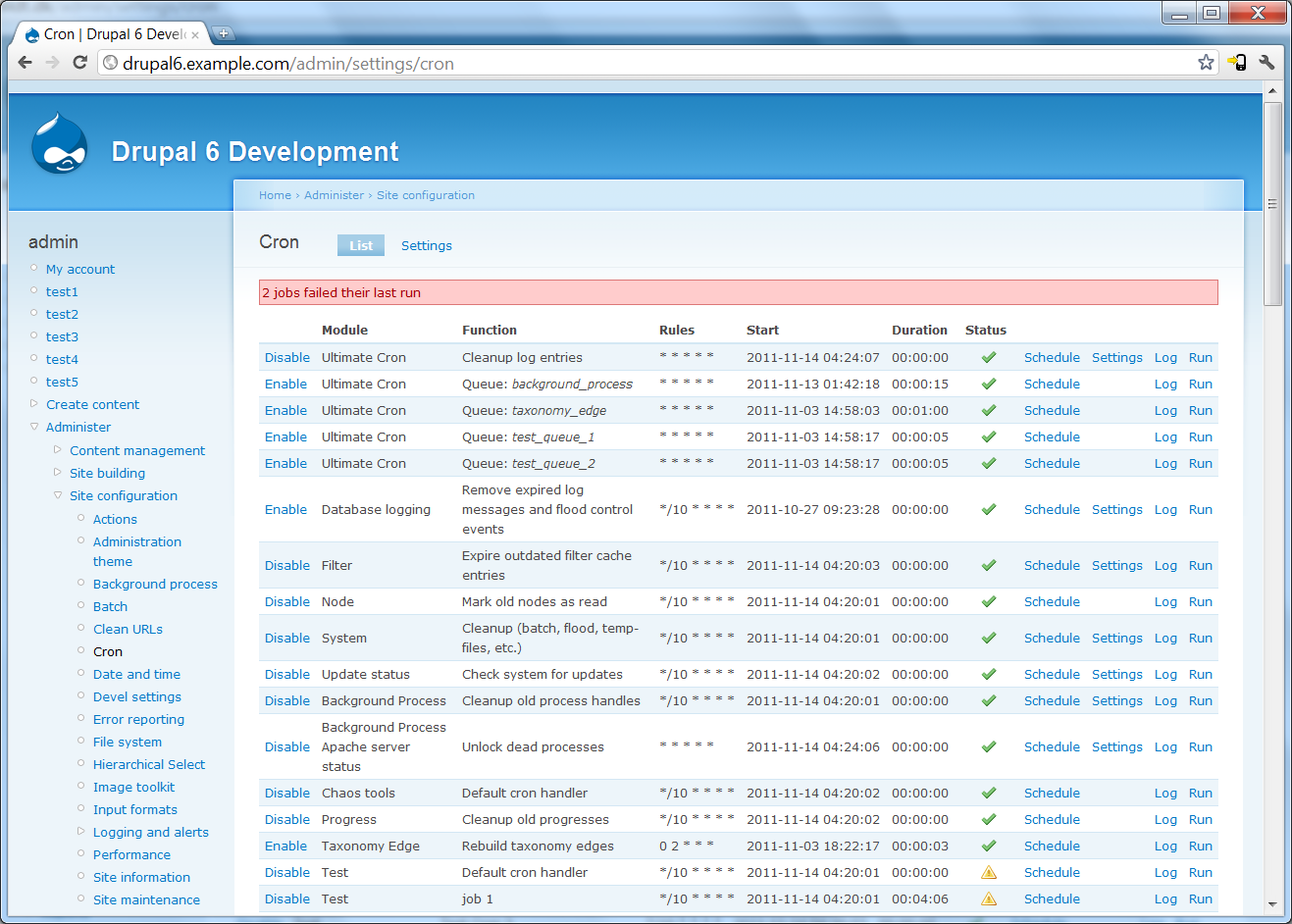Click the Drupal drop logo
The image size is (1292, 924).
click(60, 144)
